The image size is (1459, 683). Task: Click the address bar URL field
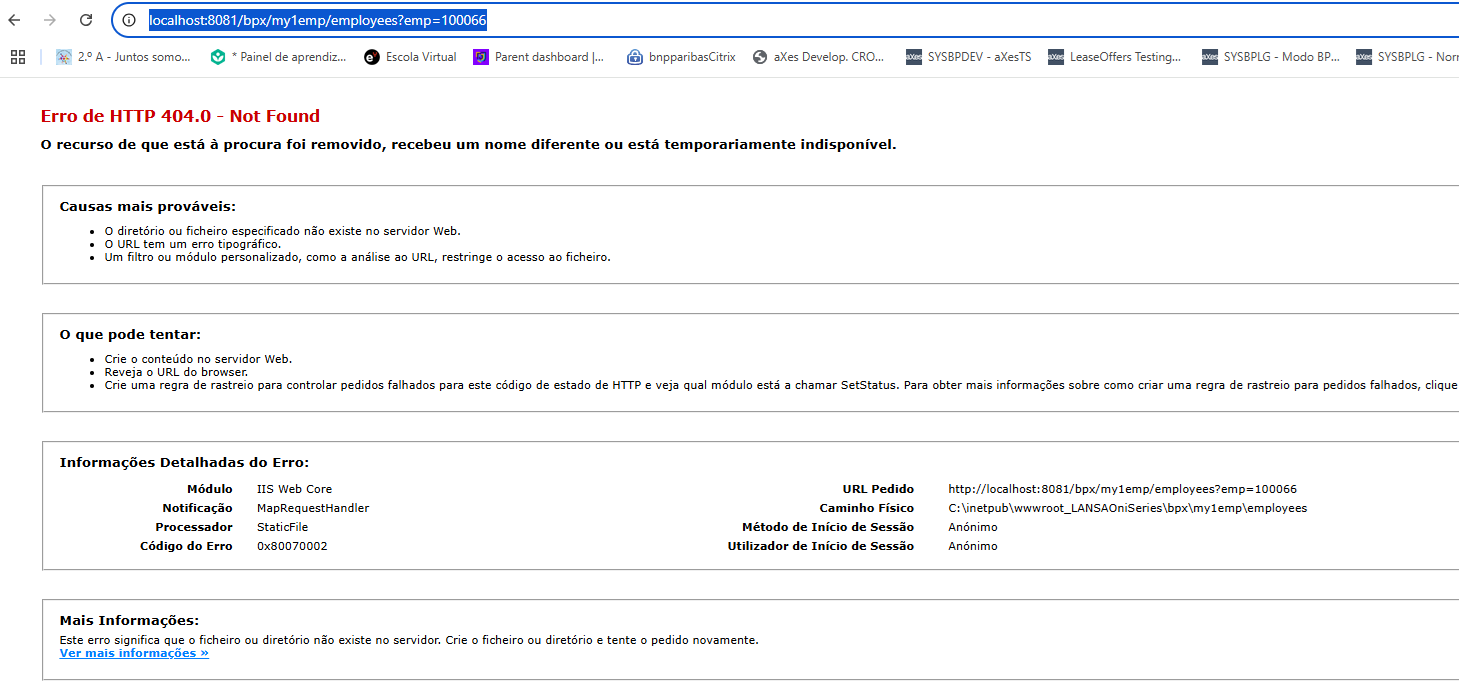(x=700, y=20)
